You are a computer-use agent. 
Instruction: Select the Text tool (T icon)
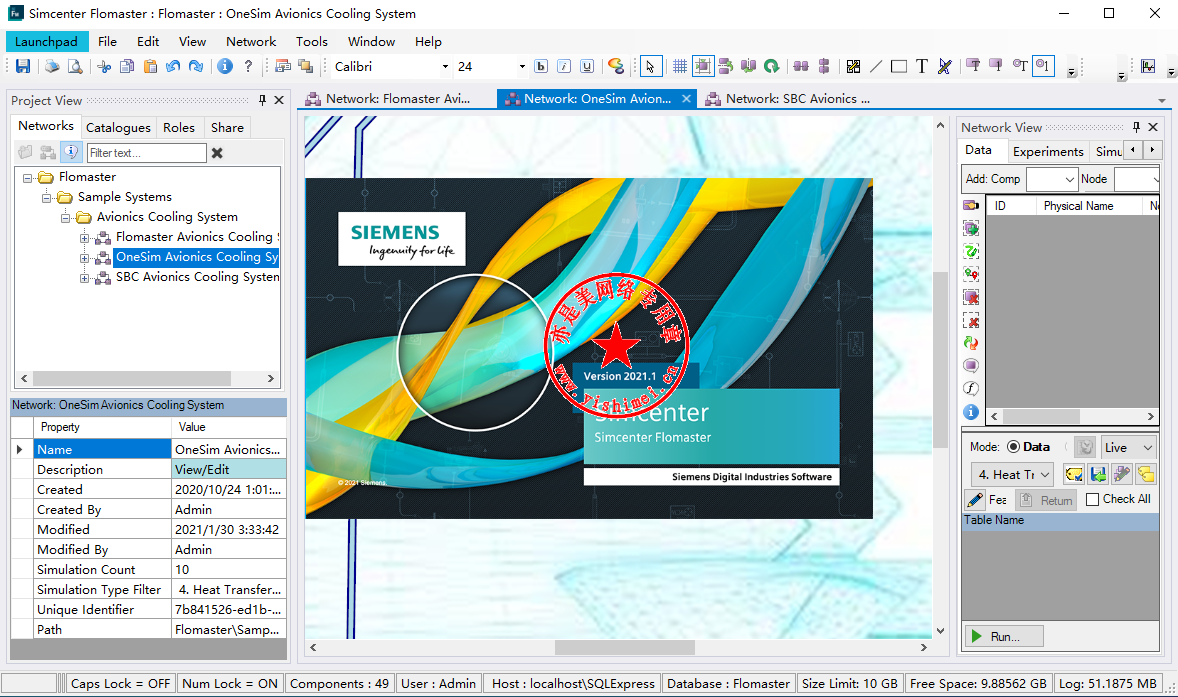(922, 66)
